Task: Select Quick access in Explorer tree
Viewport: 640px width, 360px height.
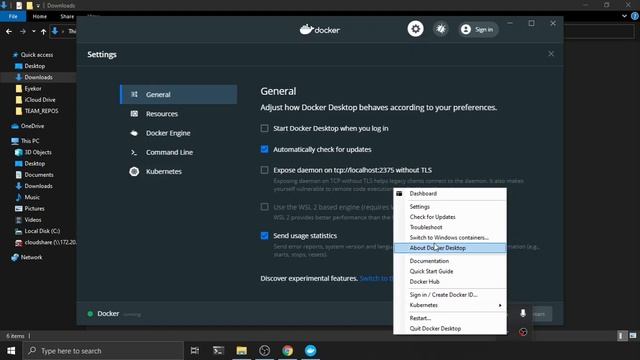Action: click(37, 55)
